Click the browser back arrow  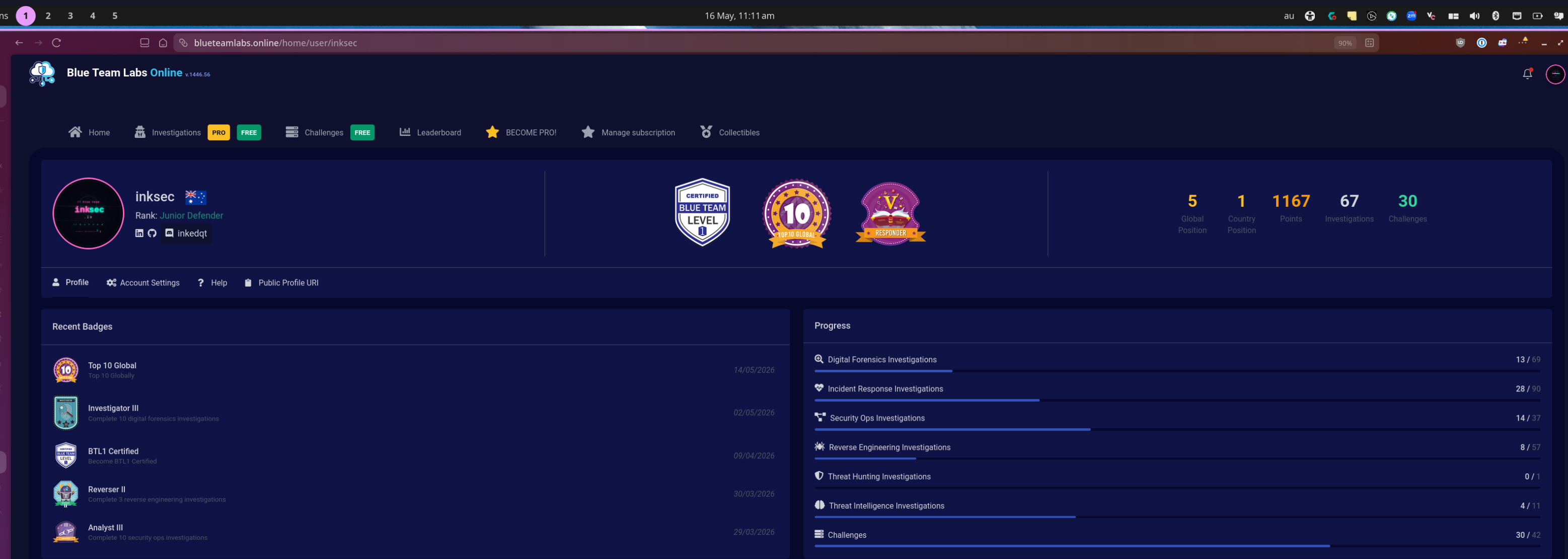(x=19, y=43)
